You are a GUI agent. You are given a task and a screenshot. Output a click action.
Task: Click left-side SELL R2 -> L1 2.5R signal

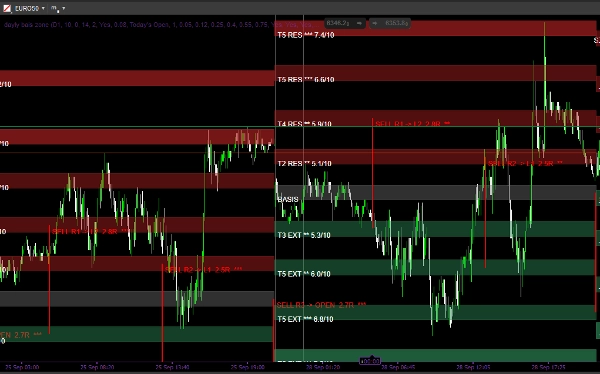tap(203, 270)
